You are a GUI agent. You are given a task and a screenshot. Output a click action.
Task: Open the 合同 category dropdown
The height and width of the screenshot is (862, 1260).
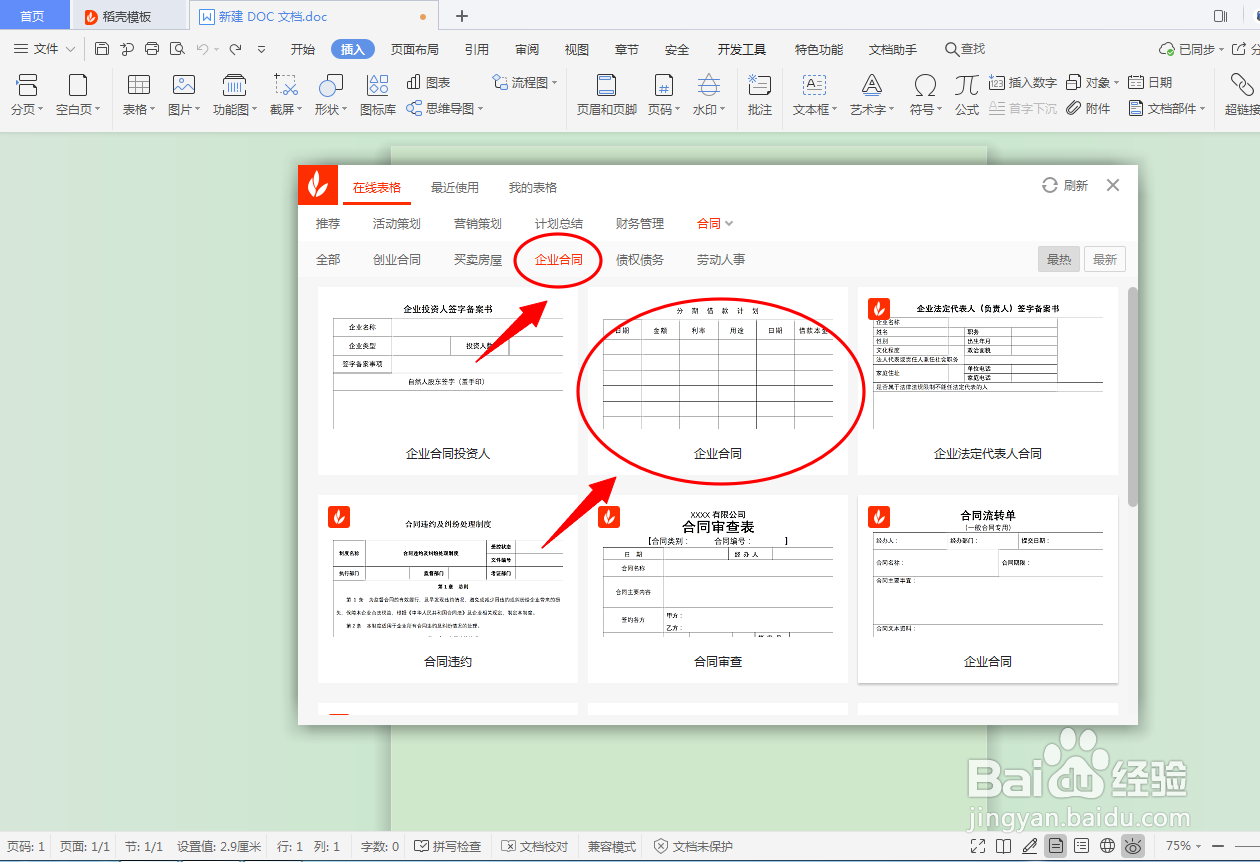[714, 223]
